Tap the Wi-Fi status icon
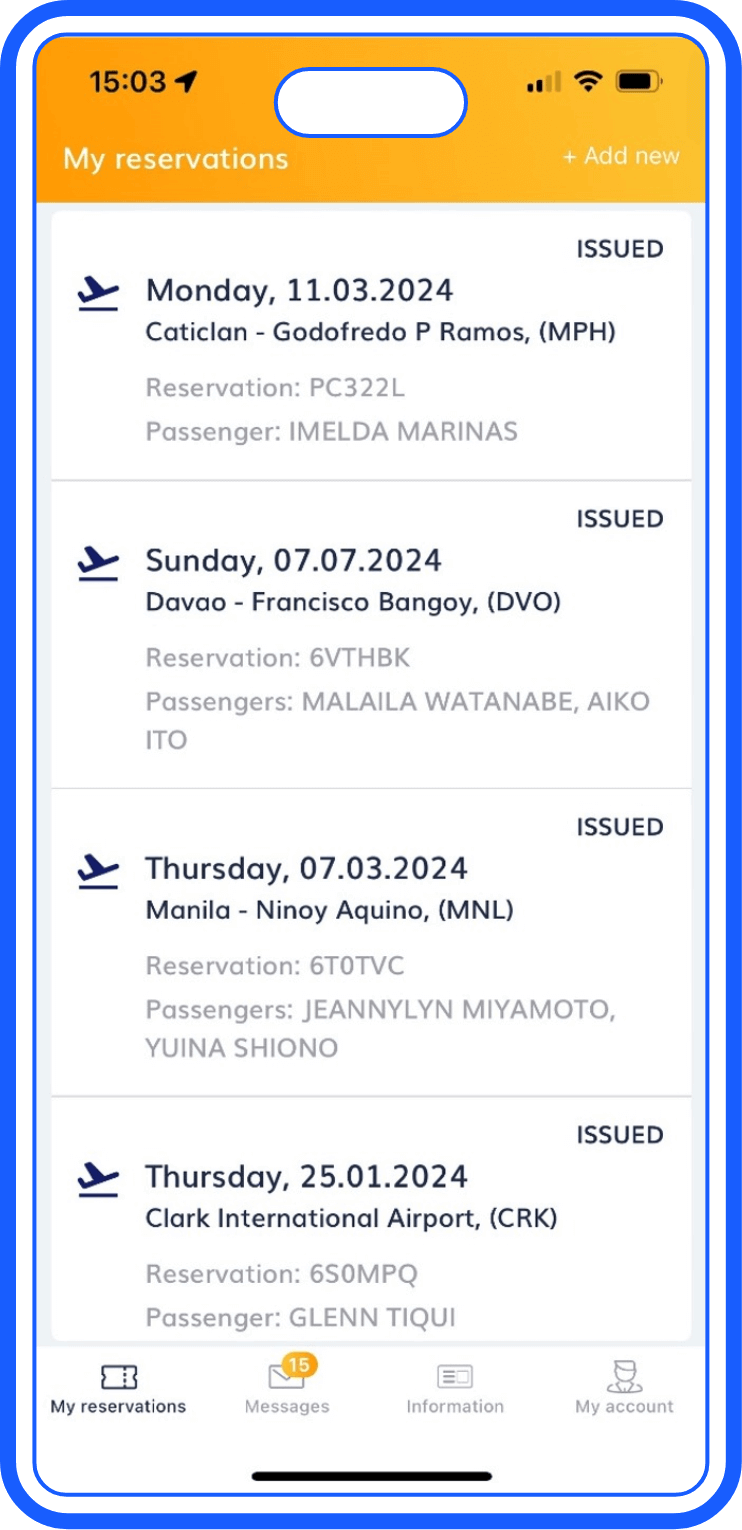This screenshot has width=742, height=1530. (589, 82)
